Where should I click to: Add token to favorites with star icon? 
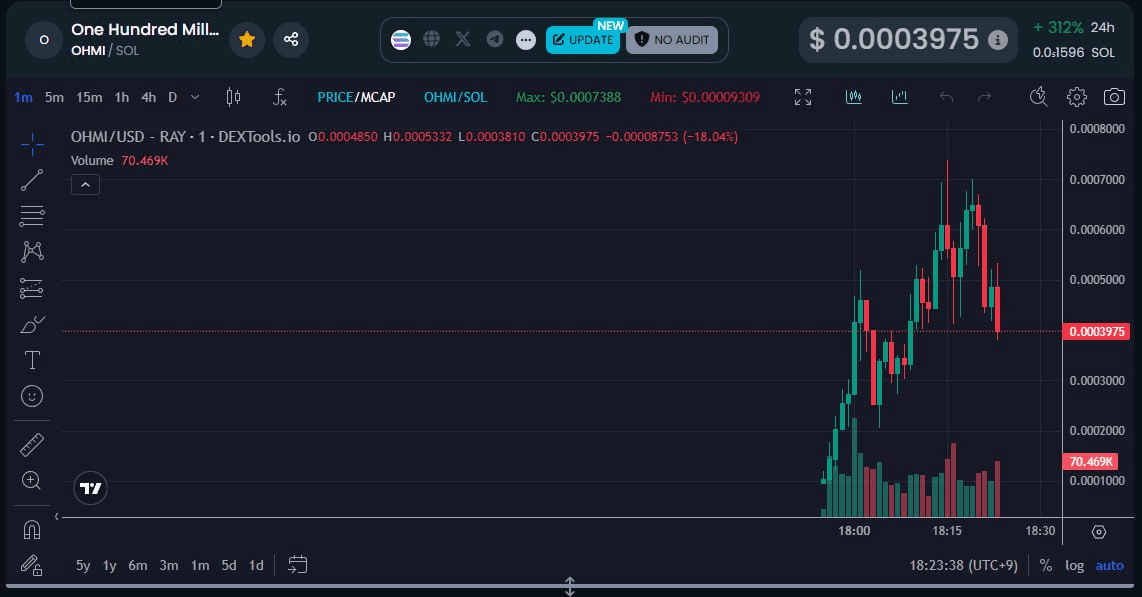(247, 39)
